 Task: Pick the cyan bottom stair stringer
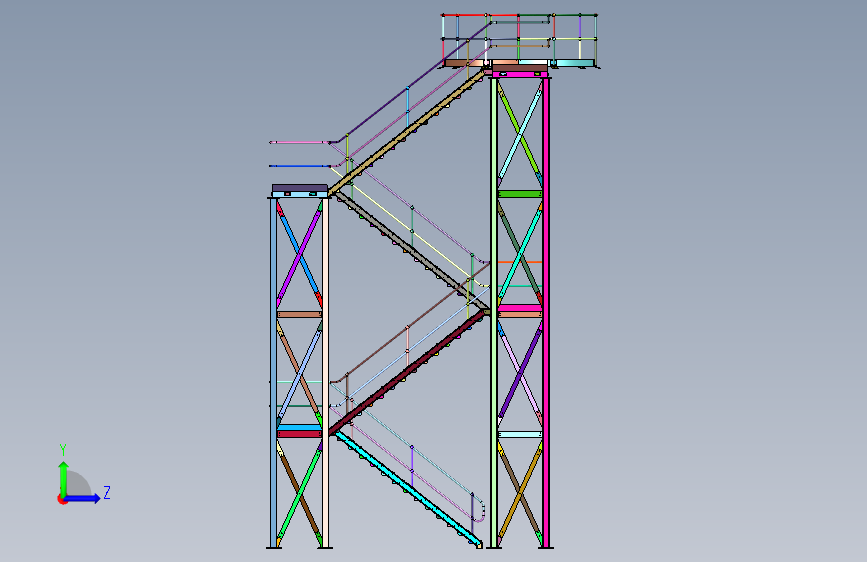(x=408, y=490)
